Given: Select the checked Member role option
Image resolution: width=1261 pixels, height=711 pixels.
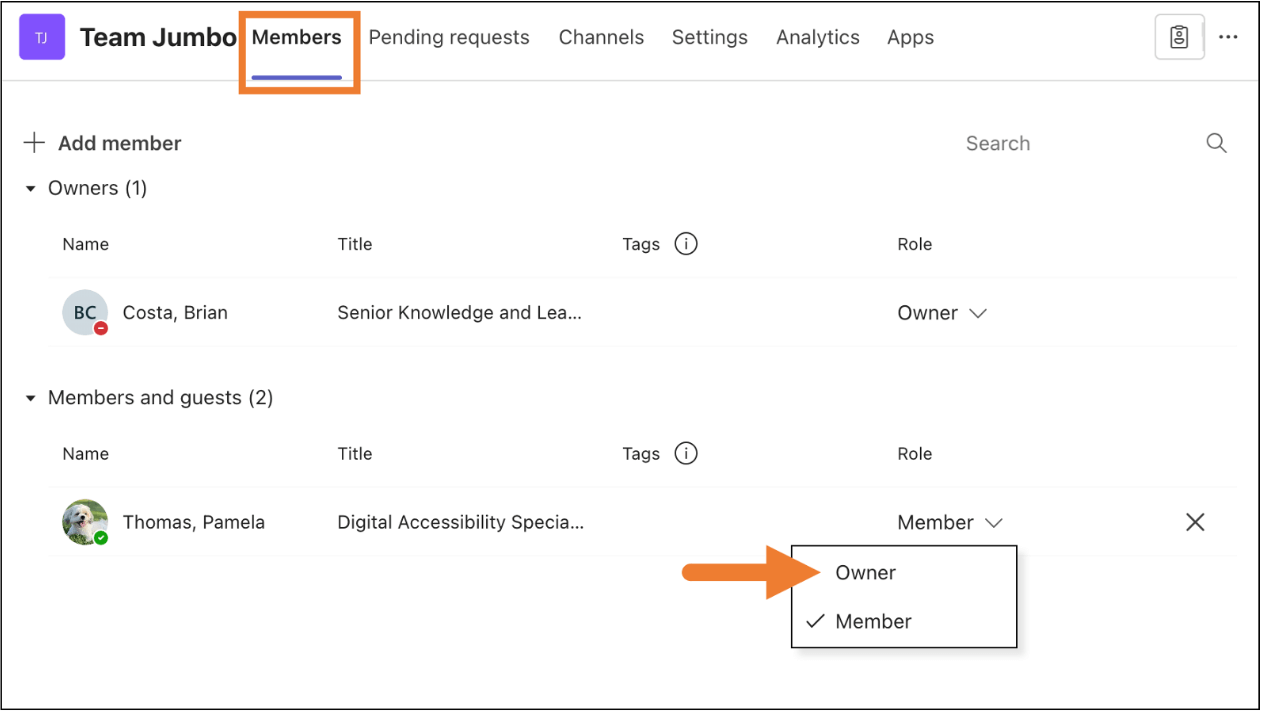Looking at the screenshot, I should [873, 621].
